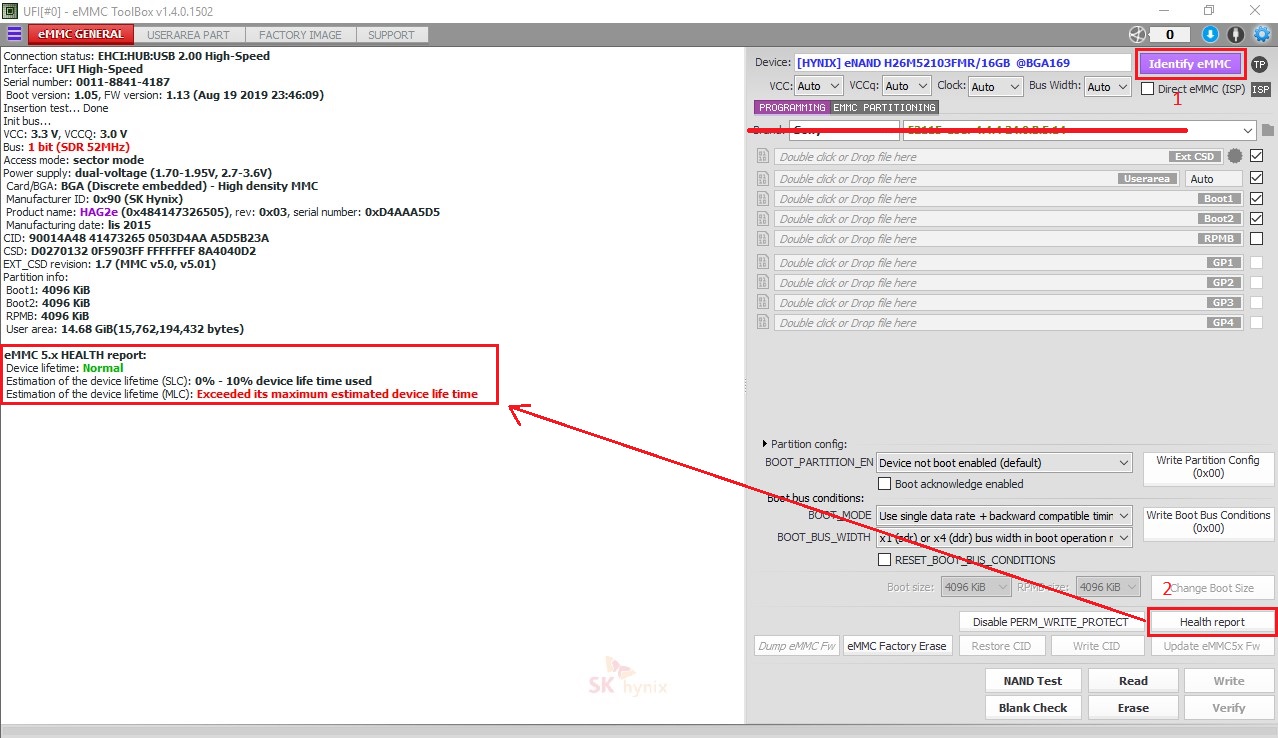Open settings via the blue gear icon
Viewport: 1278px width, 738px height.
pyautogui.click(x=1261, y=35)
